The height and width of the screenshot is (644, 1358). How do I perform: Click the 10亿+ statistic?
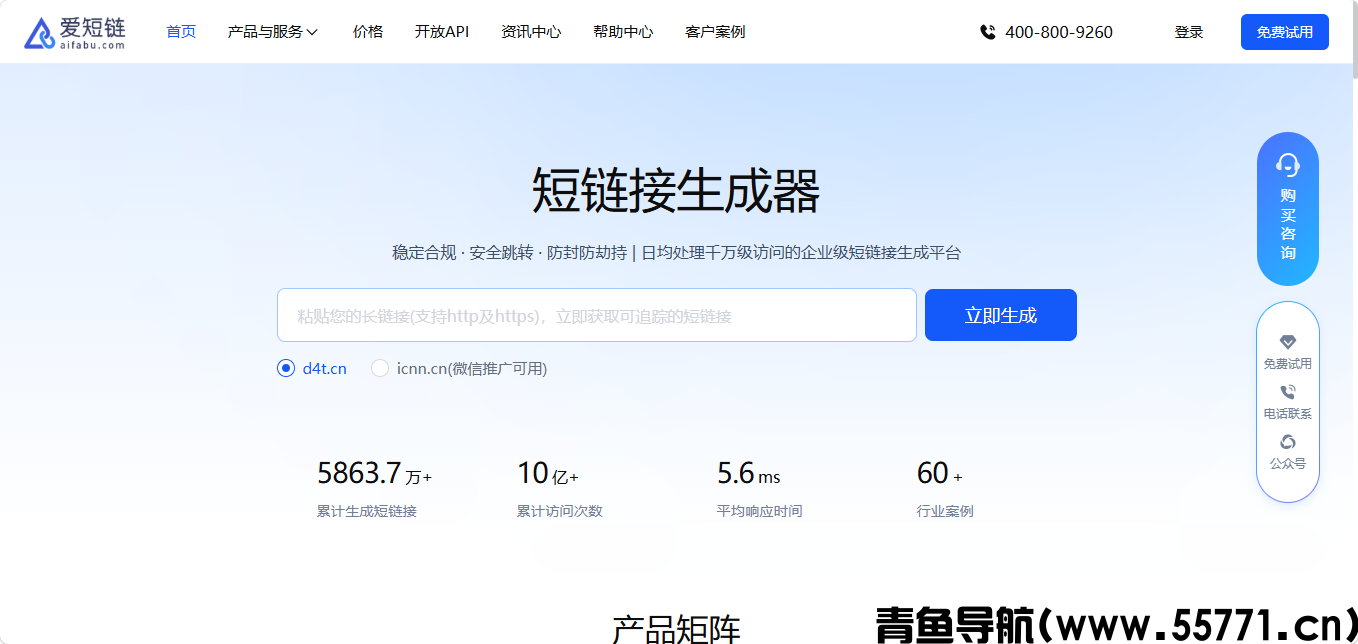548,473
